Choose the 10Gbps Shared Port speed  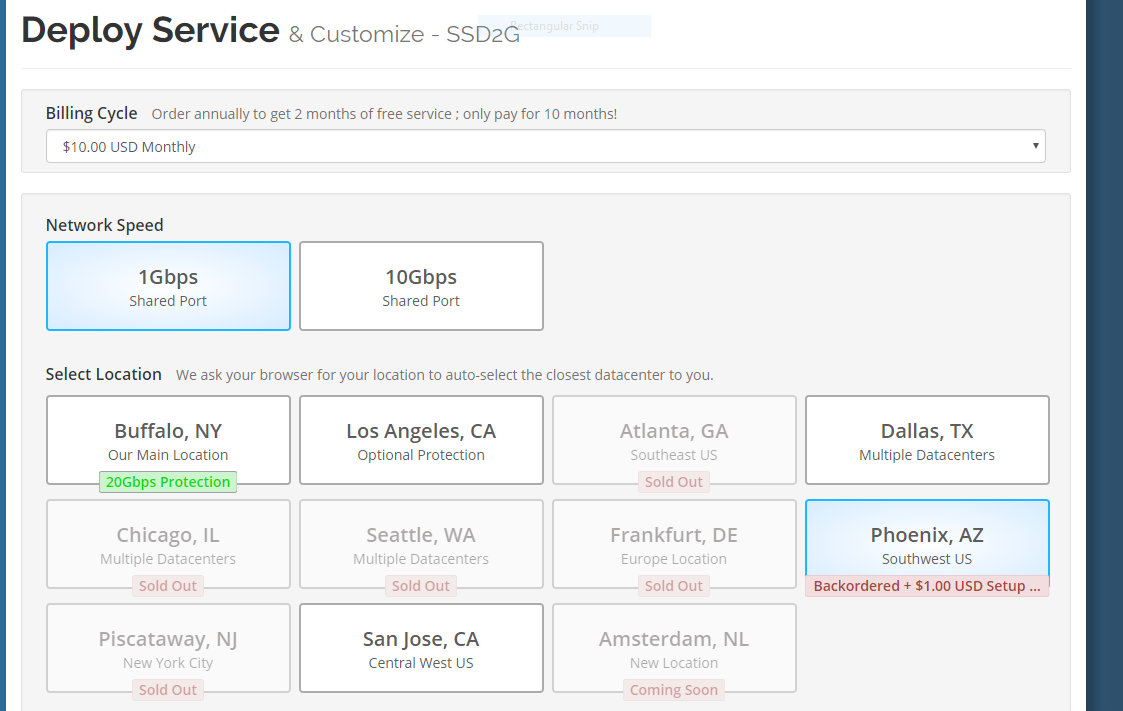(421, 286)
